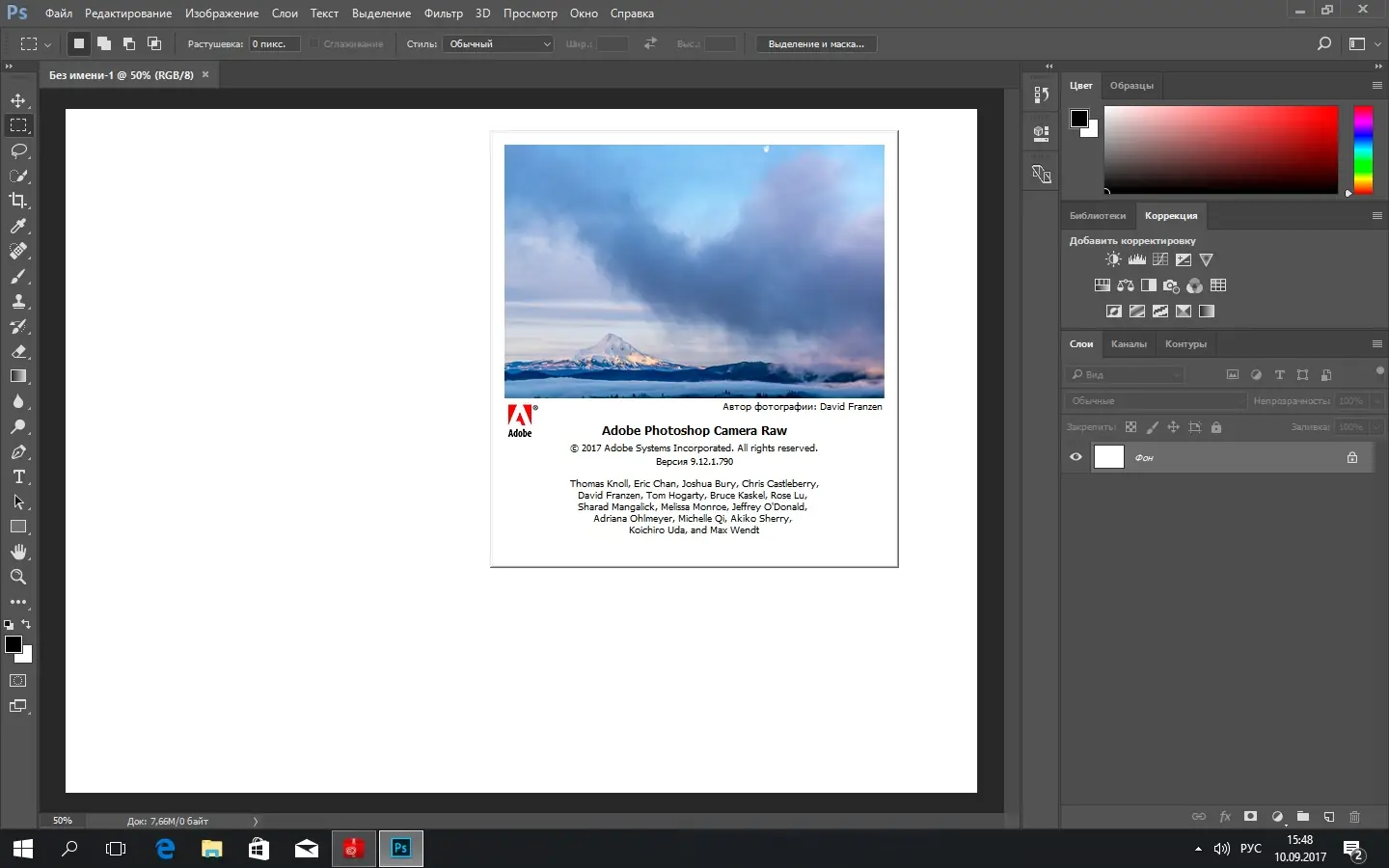The width and height of the screenshot is (1389, 868).
Task: Swap foreground and background colors
Action: pyautogui.click(x=26, y=624)
